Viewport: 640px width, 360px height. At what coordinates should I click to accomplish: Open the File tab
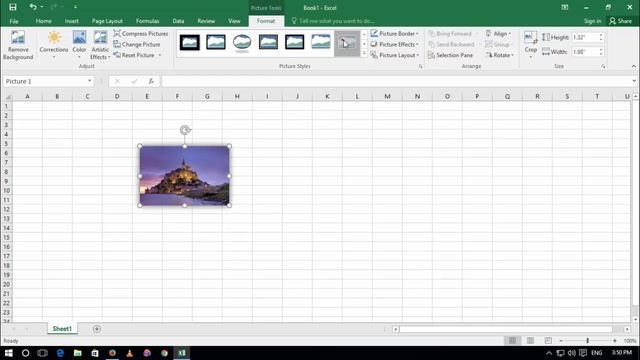pyautogui.click(x=13, y=21)
